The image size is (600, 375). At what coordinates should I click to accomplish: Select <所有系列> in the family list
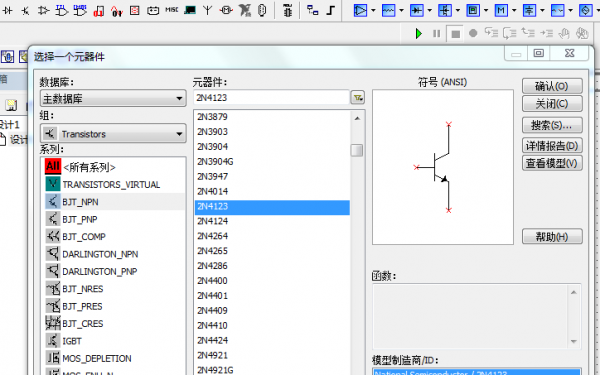coord(114,167)
